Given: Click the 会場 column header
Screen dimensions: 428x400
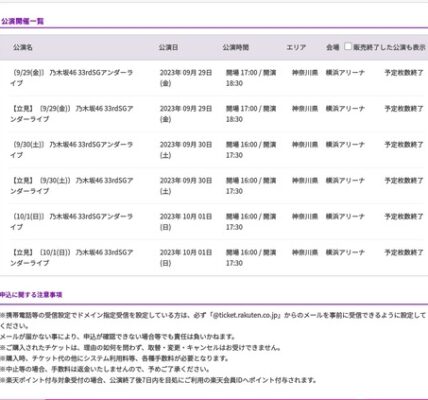Looking at the screenshot, I should [x=332, y=47].
